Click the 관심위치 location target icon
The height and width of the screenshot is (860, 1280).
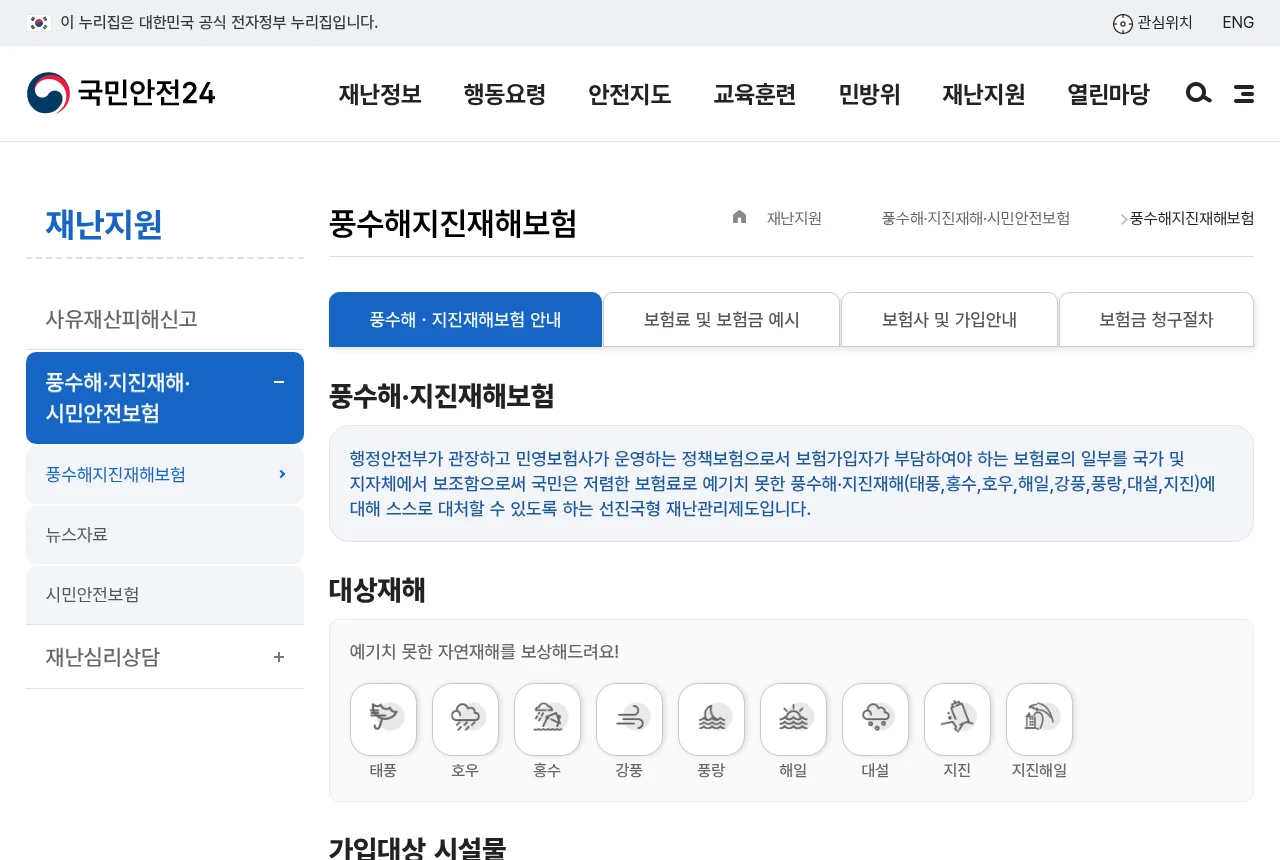(1123, 23)
